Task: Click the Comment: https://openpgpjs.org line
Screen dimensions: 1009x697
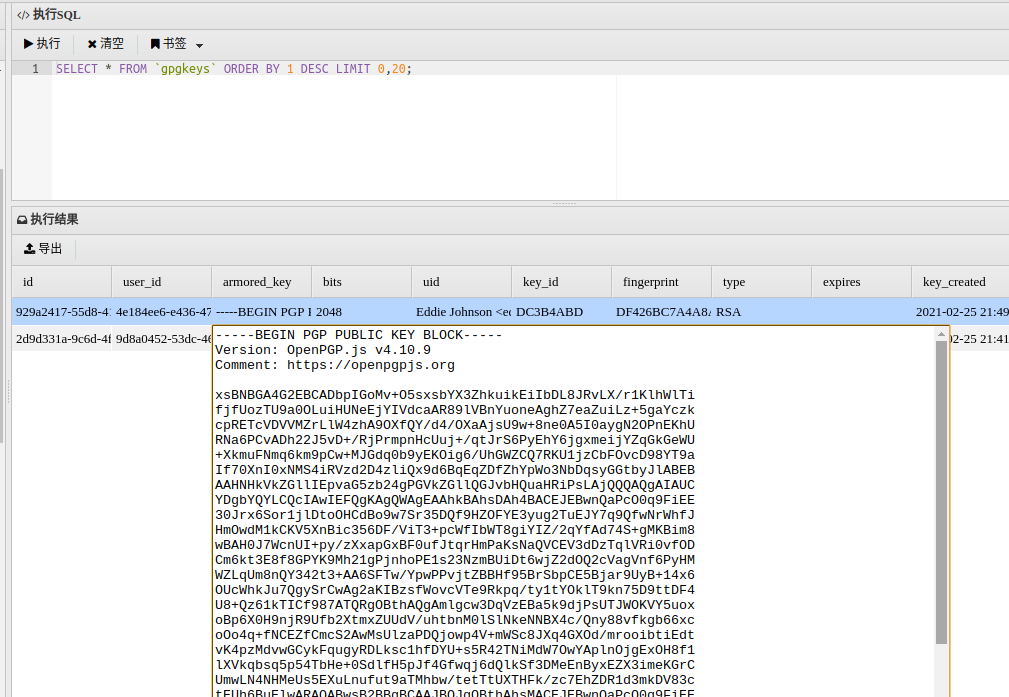Action: (x=335, y=366)
